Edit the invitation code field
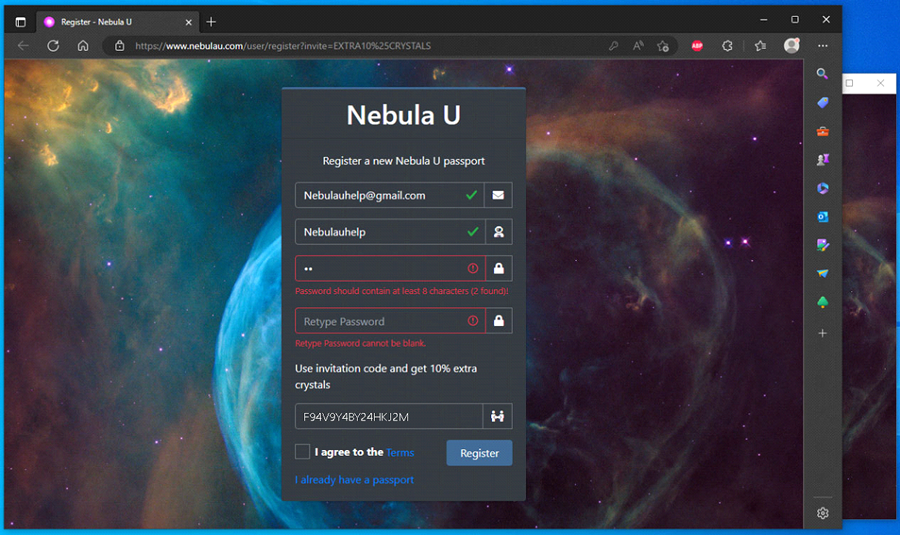This screenshot has height=535, width=900. tap(389, 417)
